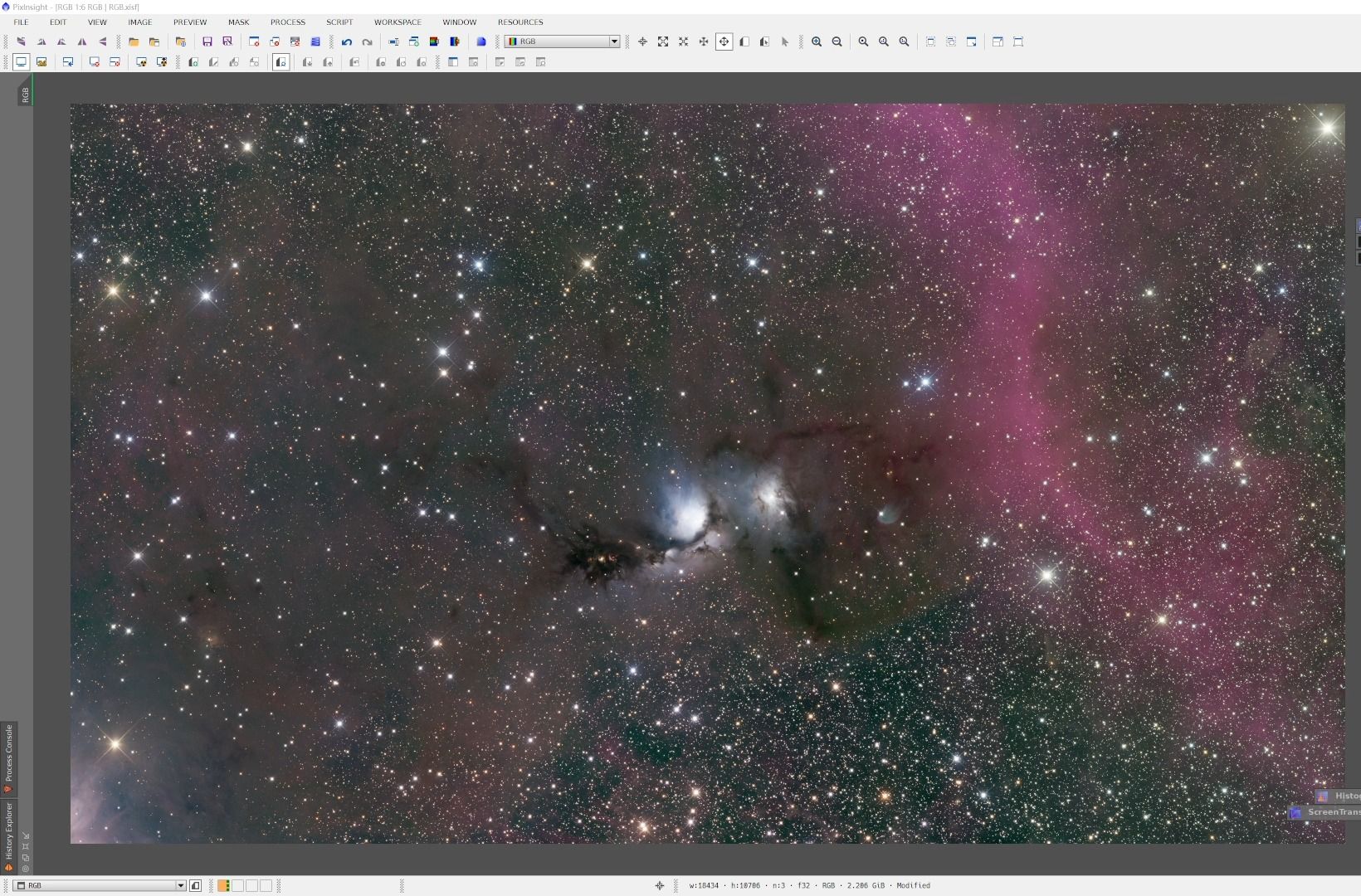Click the Zoom In magnifier

tap(817, 41)
